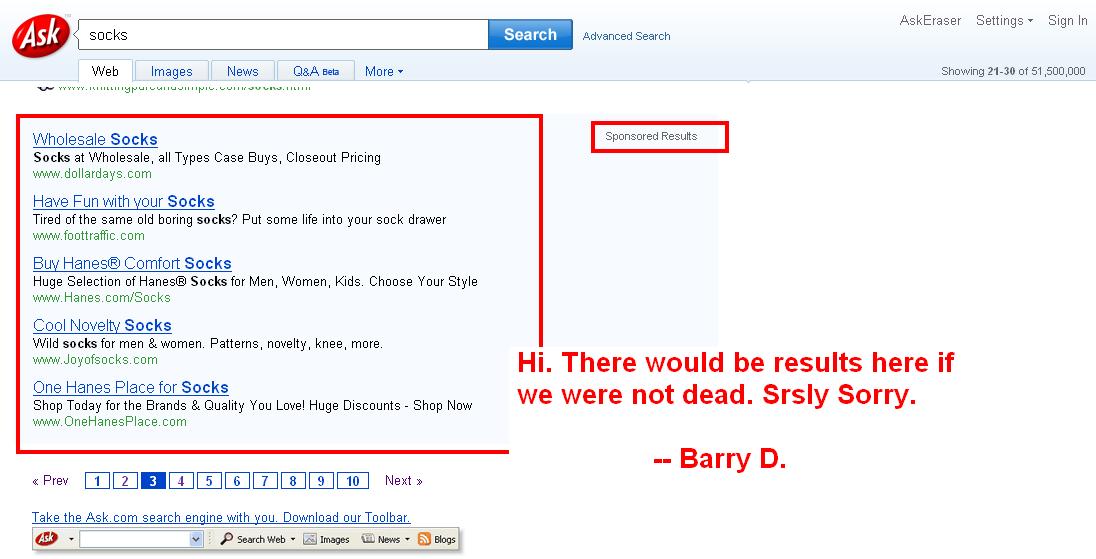Open Advanced Search link
The image size is (1096, 559).
[626, 36]
